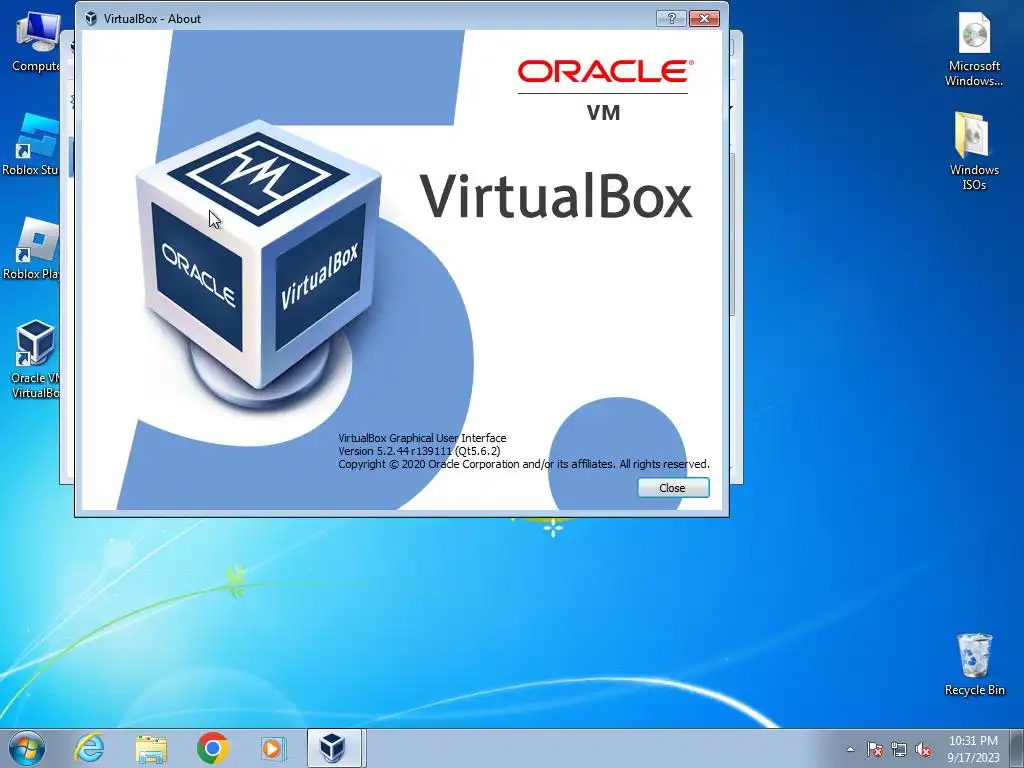
Task: Open the Windows Start menu
Action: point(27,748)
